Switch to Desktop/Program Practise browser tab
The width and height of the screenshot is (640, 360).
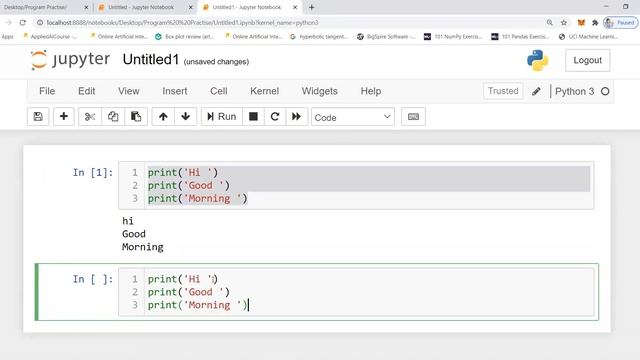point(45,7)
